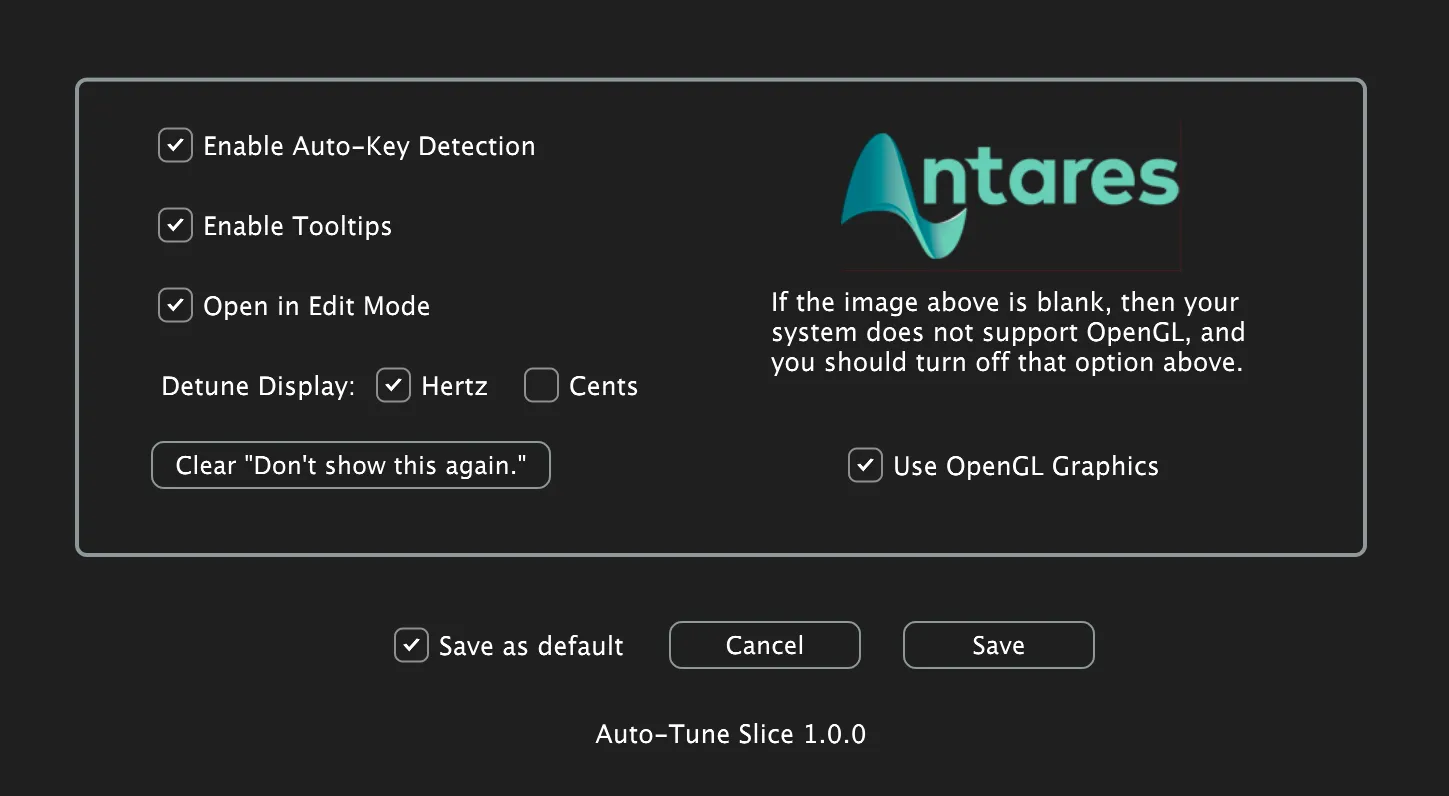Click the "Enable Tooltips" label text
Image resolution: width=1449 pixels, height=796 pixels.
[x=297, y=226]
